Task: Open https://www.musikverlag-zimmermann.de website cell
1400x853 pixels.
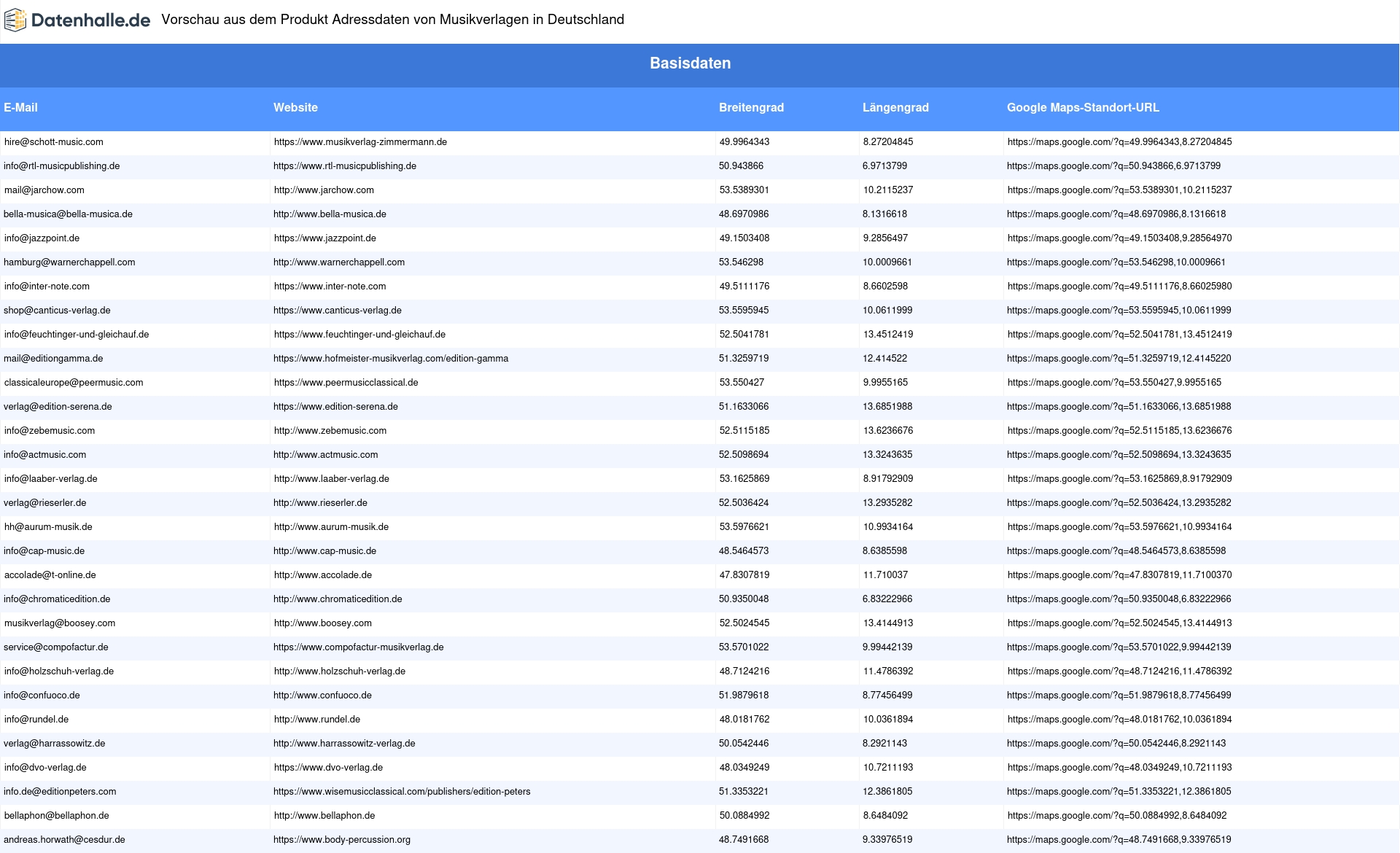Action: pos(360,142)
